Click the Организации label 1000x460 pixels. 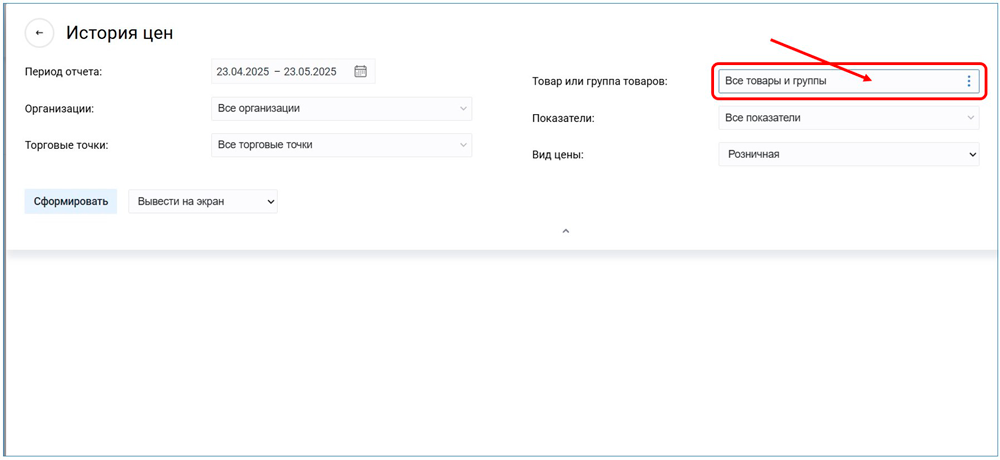point(60,108)
